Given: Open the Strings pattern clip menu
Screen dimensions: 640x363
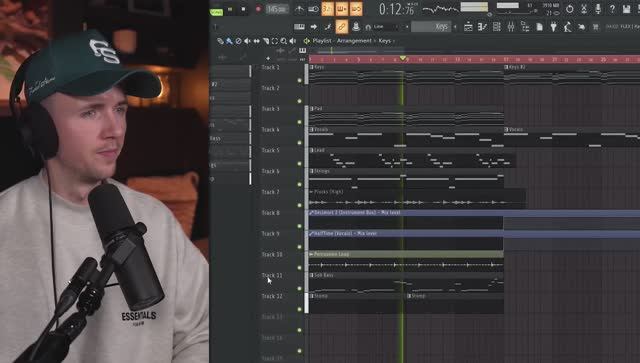Looking at the screenshot, I should tap(311, 171).
